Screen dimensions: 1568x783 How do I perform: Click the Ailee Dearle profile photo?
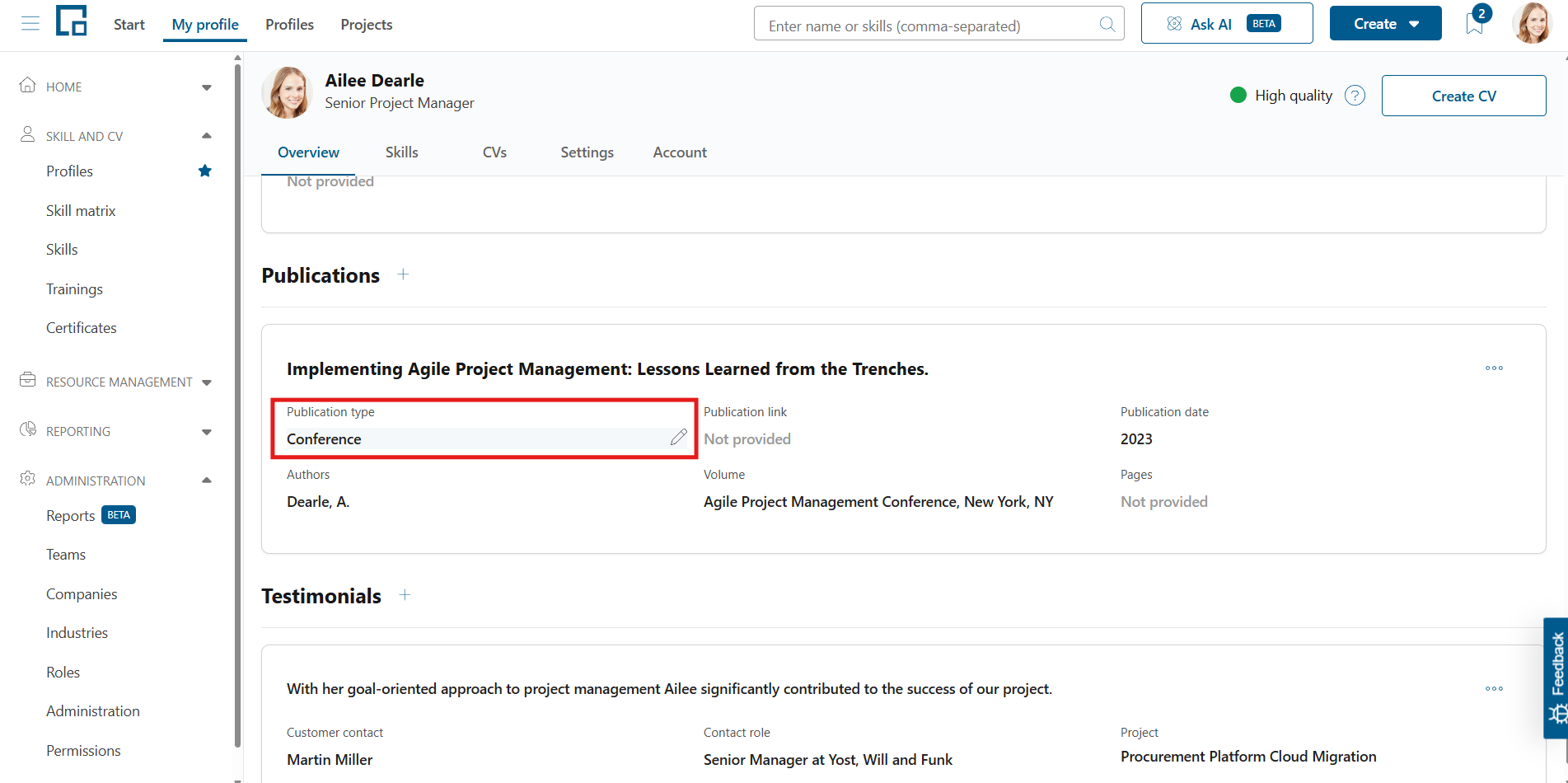(x=288, y=92)
